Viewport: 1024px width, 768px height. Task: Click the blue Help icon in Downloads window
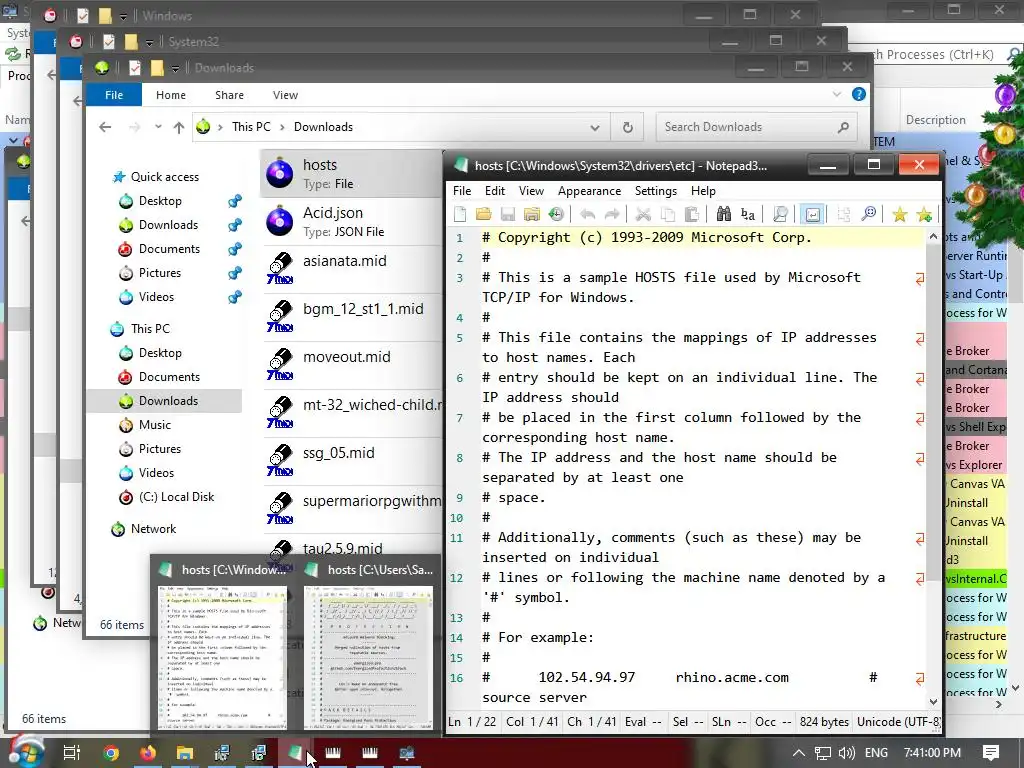tap(859, 95)
